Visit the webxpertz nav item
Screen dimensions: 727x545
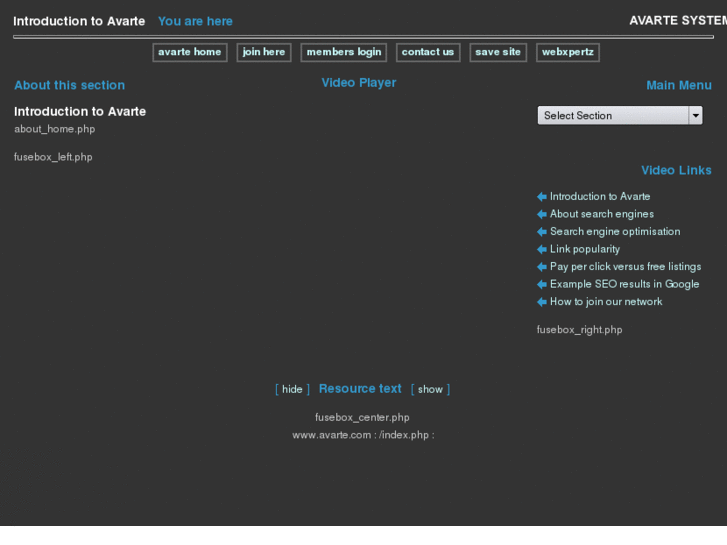coord(568,52)
